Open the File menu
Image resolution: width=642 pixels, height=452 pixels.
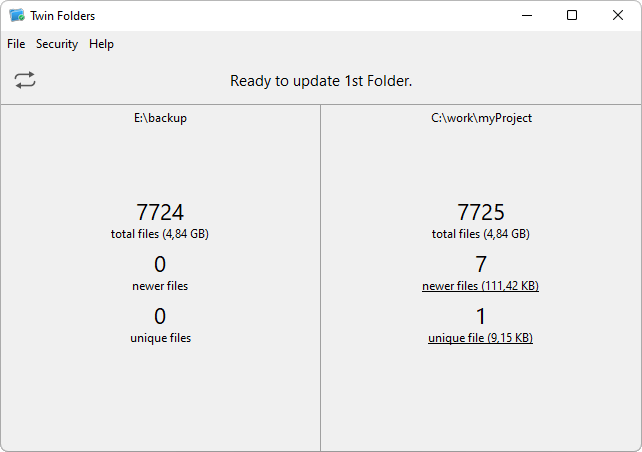16,44
